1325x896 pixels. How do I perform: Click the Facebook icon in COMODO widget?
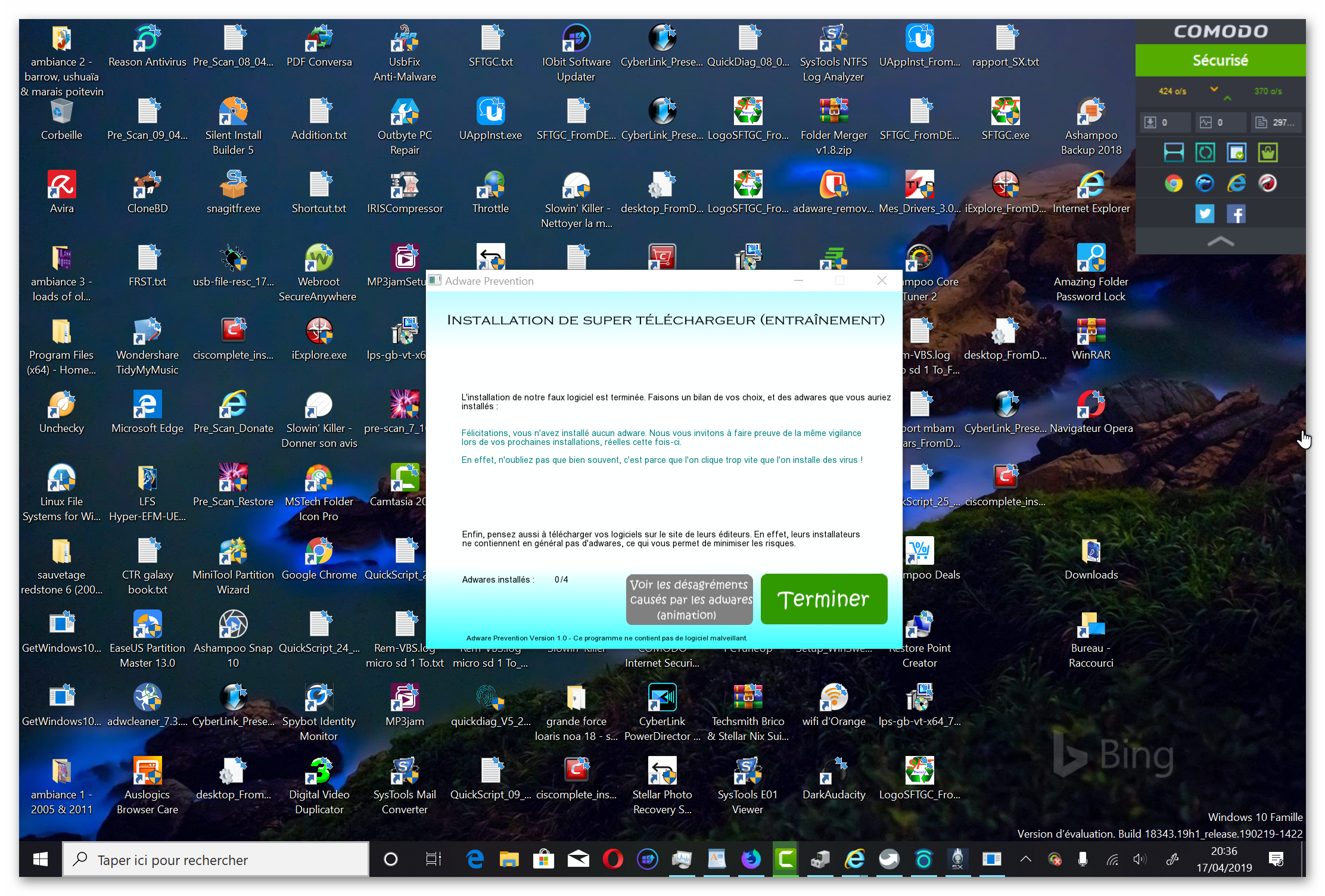click(1236, 214)
